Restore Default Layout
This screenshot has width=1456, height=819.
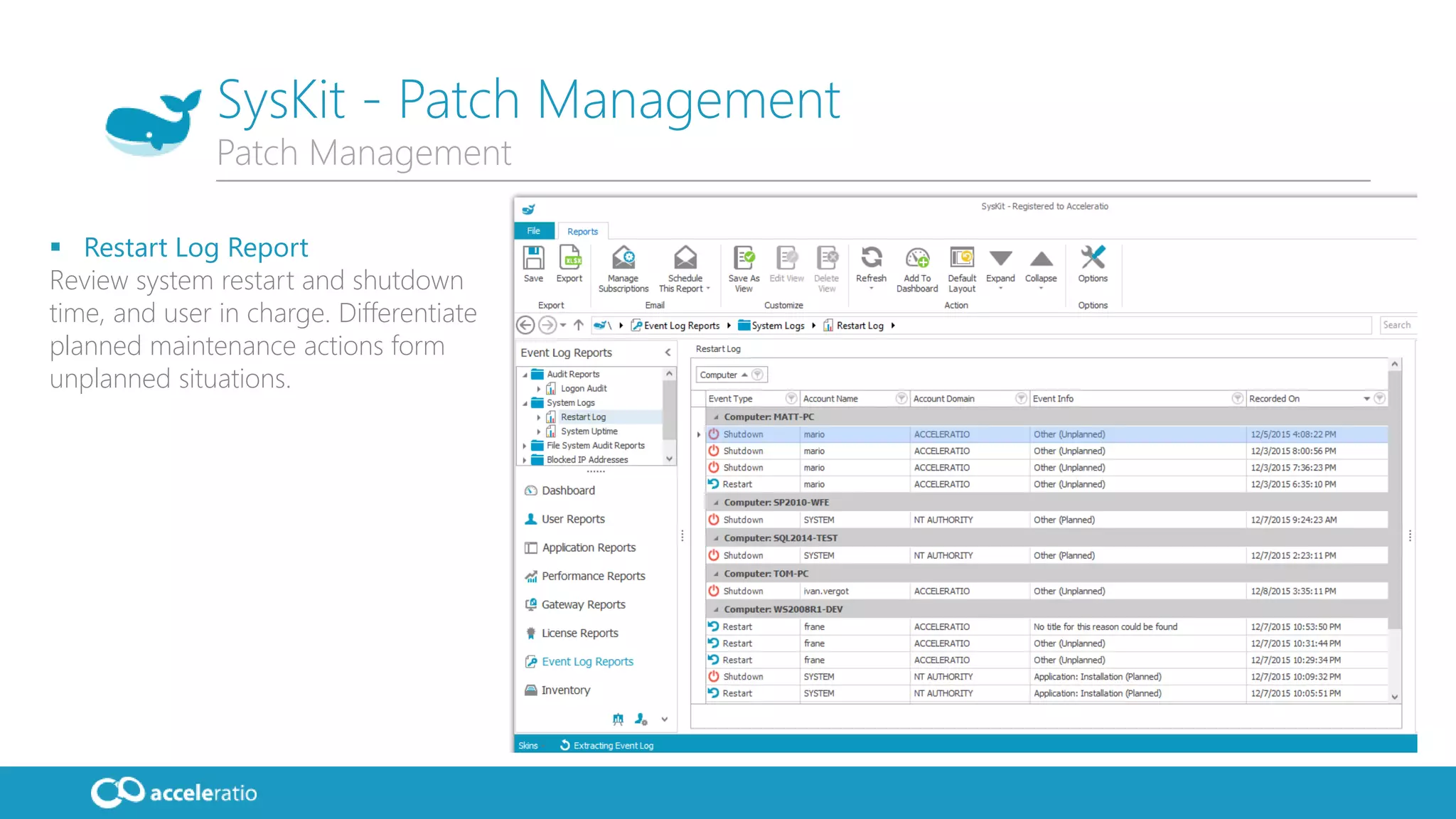click(x=962, y=269)
